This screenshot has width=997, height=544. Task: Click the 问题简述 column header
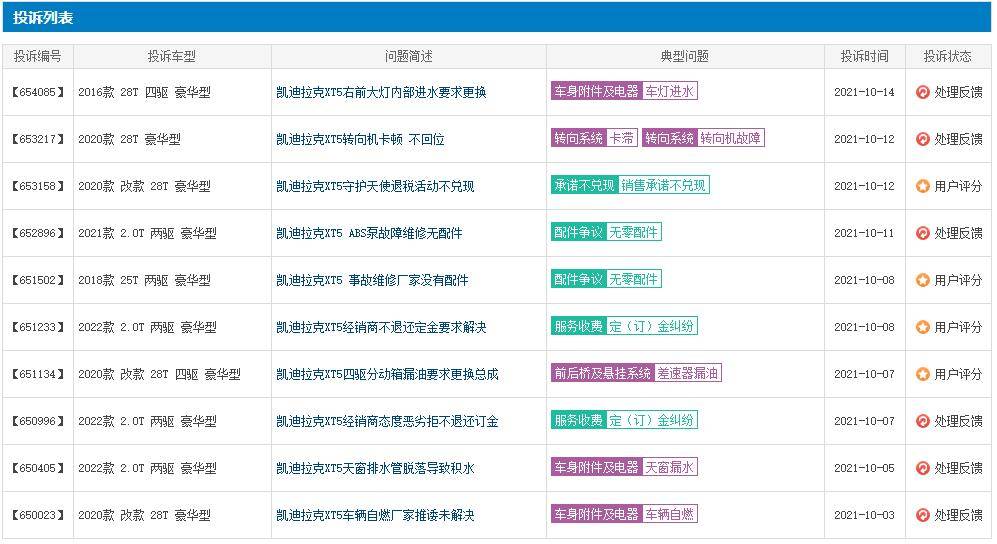(x=408, y=57)
